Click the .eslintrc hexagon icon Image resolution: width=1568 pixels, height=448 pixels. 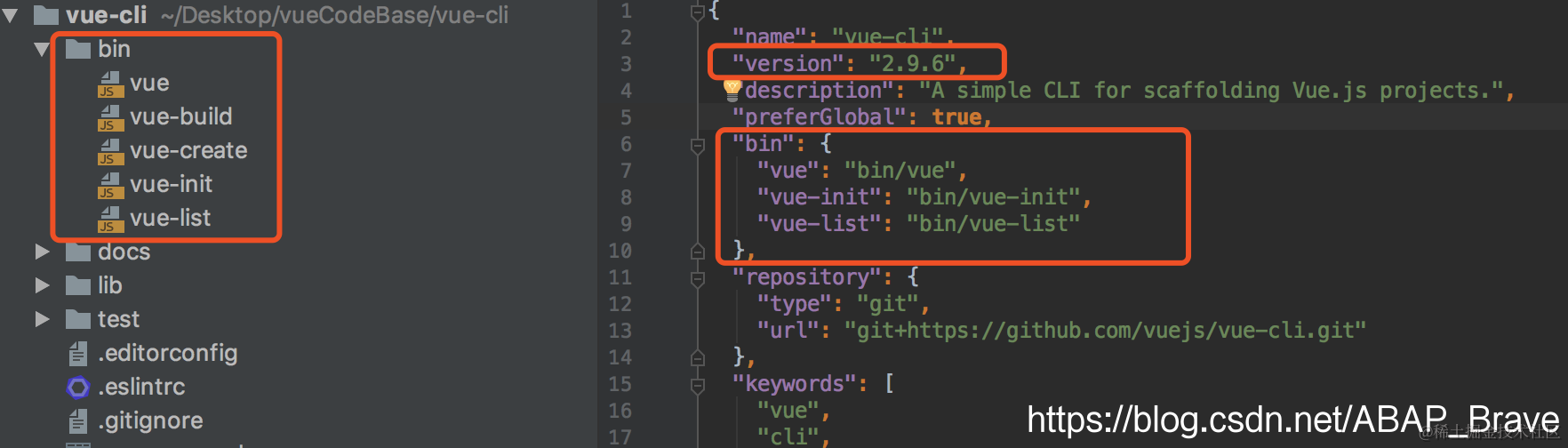[x=78, y=388]
